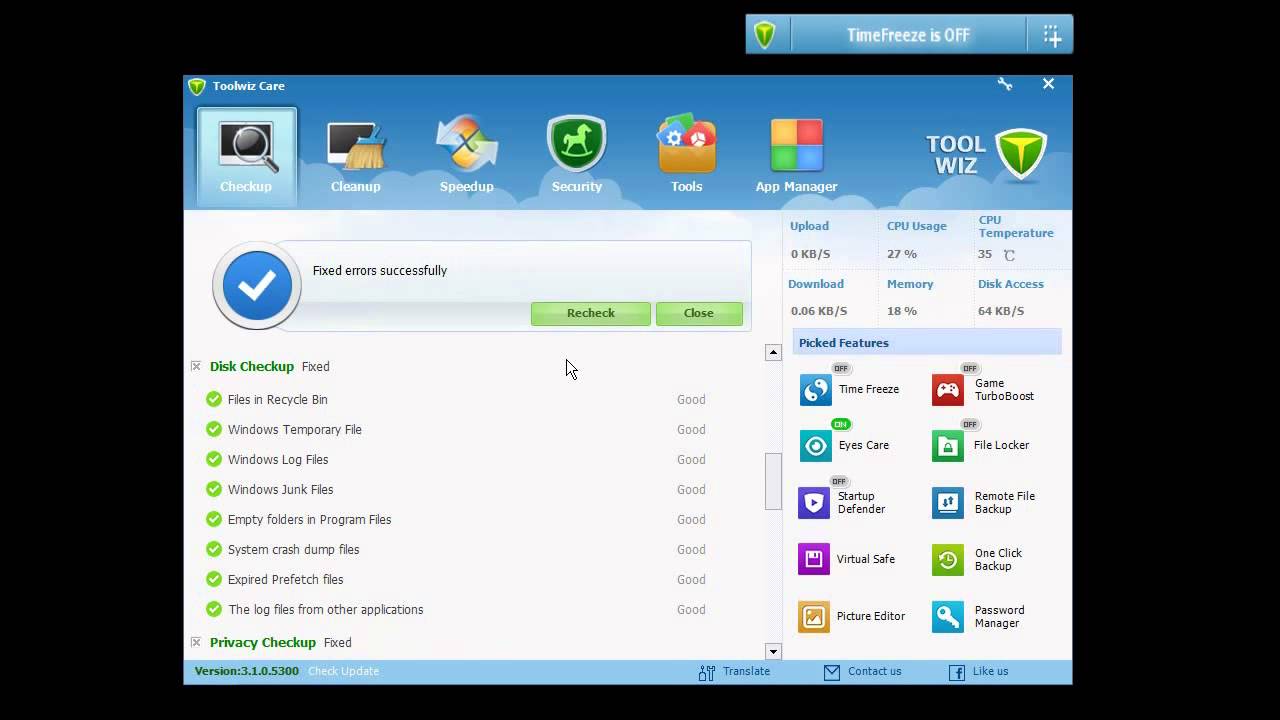Open the File Locker icon
This screenshot has height=720, width=1280.
point(948,446)
